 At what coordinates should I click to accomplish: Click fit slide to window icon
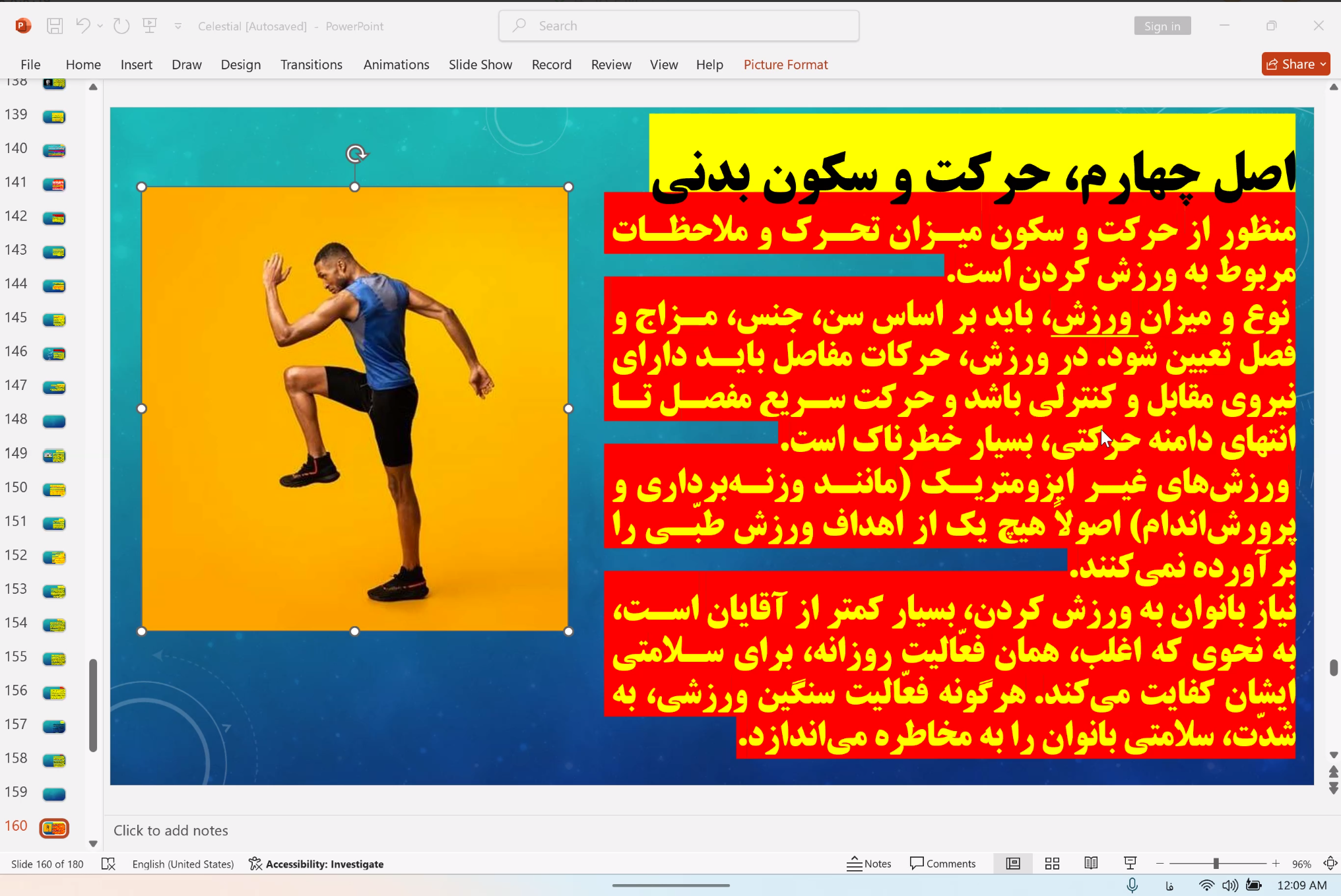(1330, 864)
